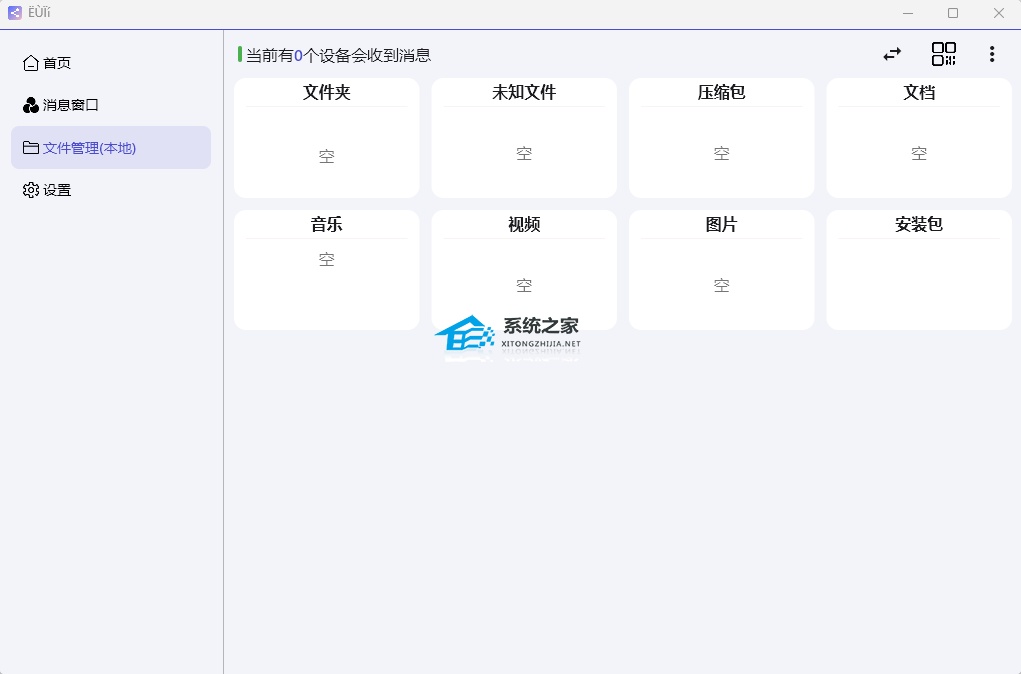Open the 消息窗口 message window
This screenshot has height=674, width=1021.
point(111,105)
